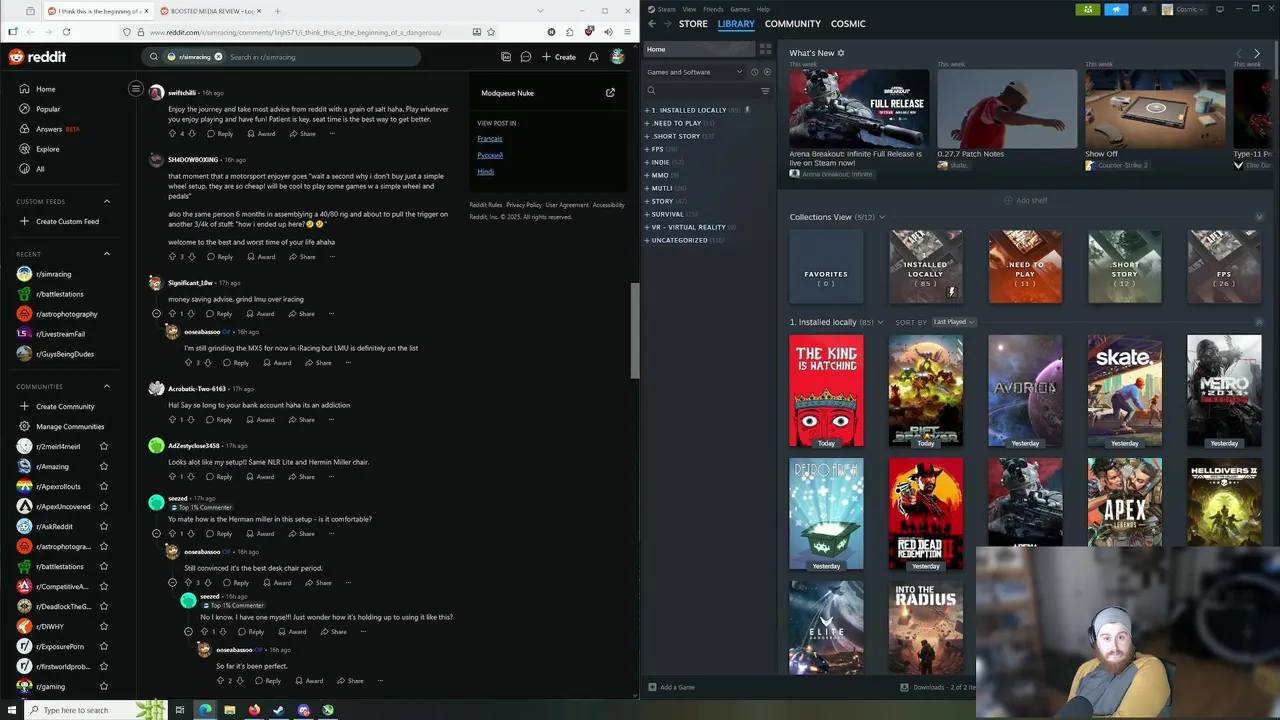Favorite r/AskReddit with its star
The width and height of the screenshot is (1280, 720).
104,527
